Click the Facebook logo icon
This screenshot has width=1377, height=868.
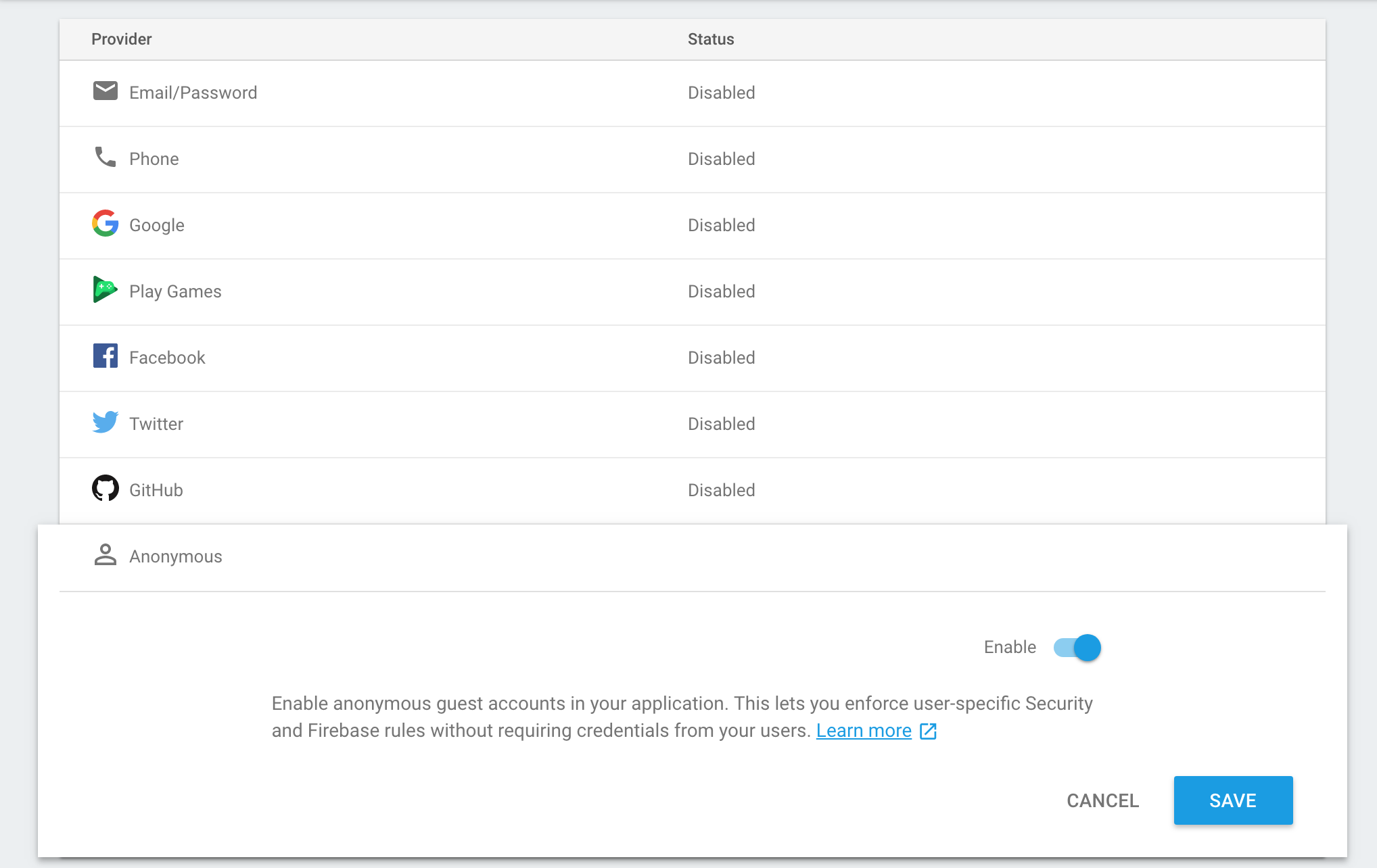[x=105, y=356]
